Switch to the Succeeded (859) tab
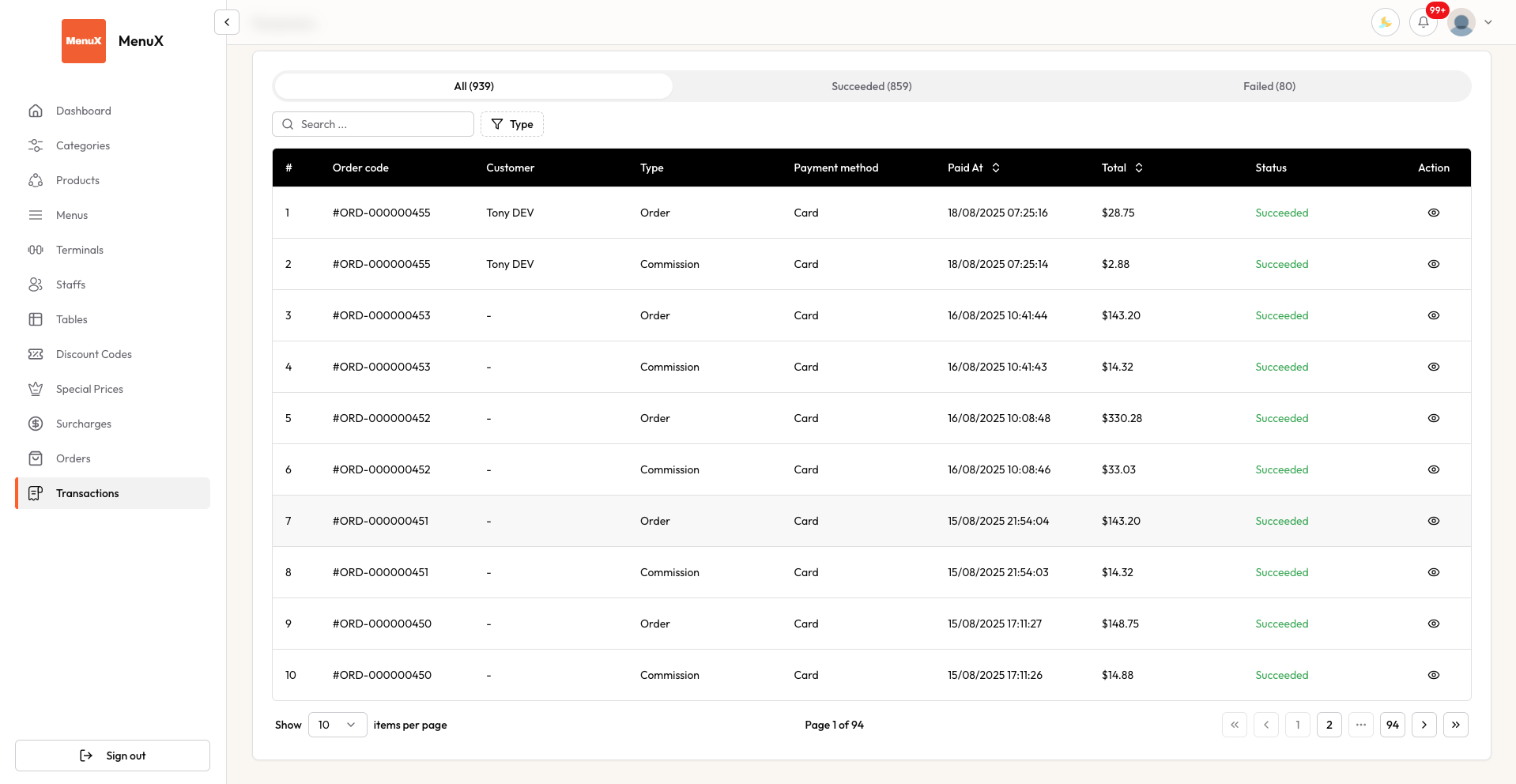 point(871,86)
